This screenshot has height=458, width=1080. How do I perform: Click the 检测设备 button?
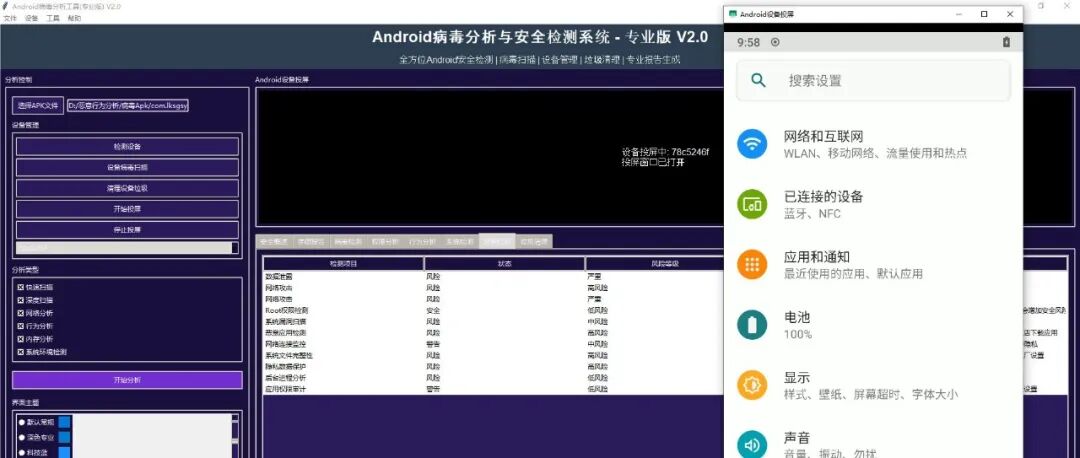pos(127,147)
